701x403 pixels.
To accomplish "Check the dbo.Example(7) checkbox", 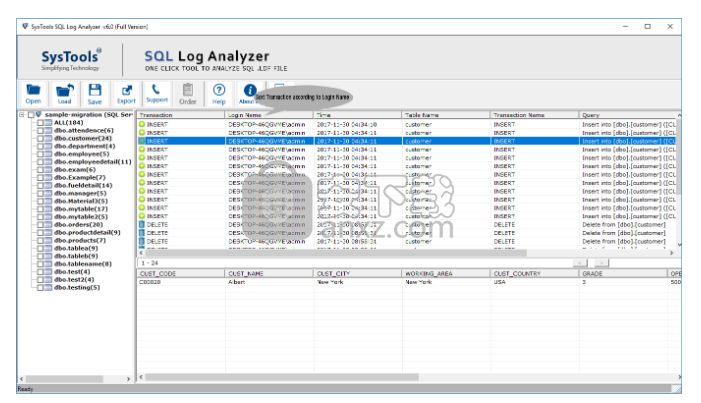I will [40, 178].
